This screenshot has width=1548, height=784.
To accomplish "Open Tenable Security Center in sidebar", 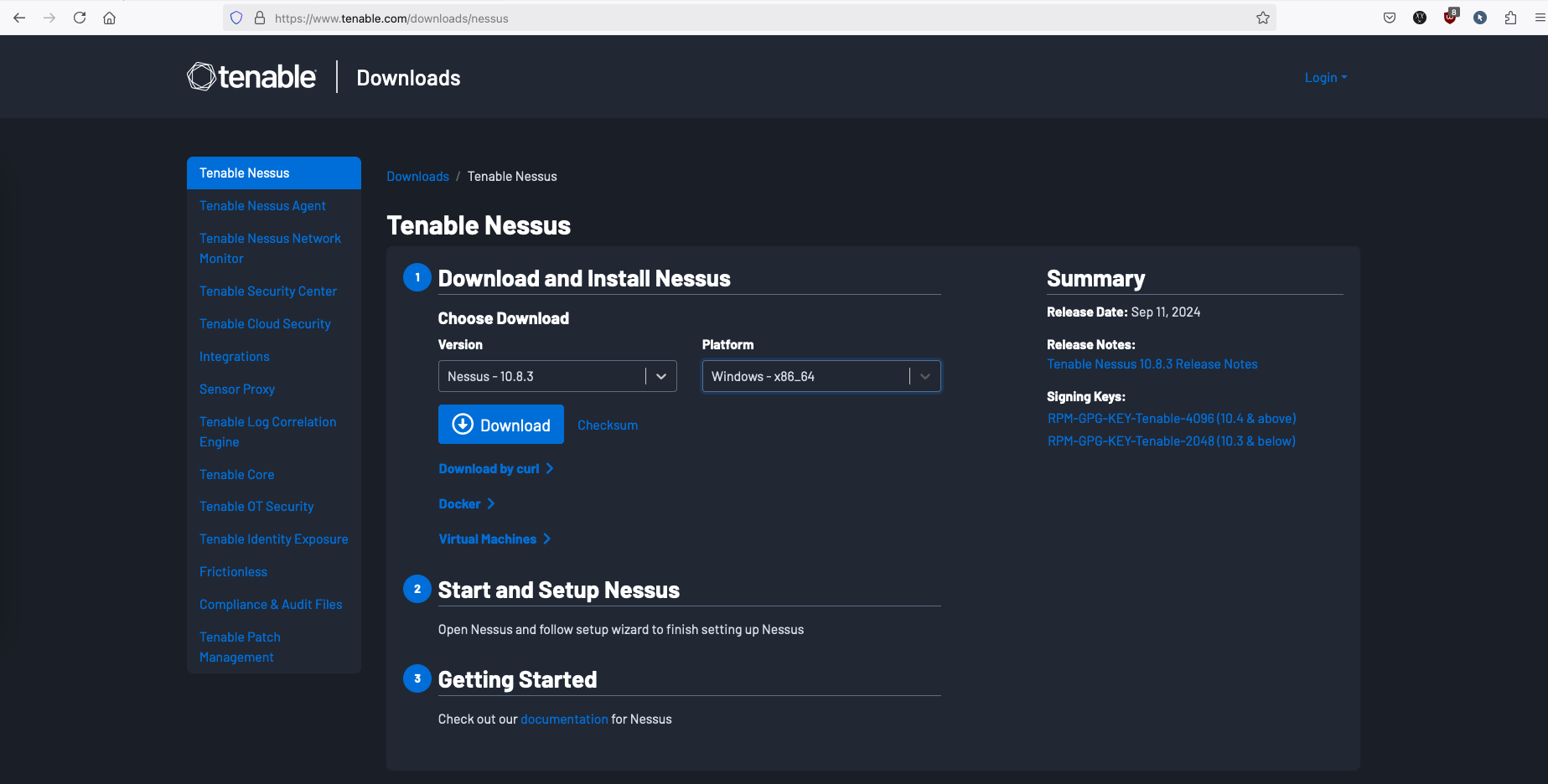I will click(267, 291).
